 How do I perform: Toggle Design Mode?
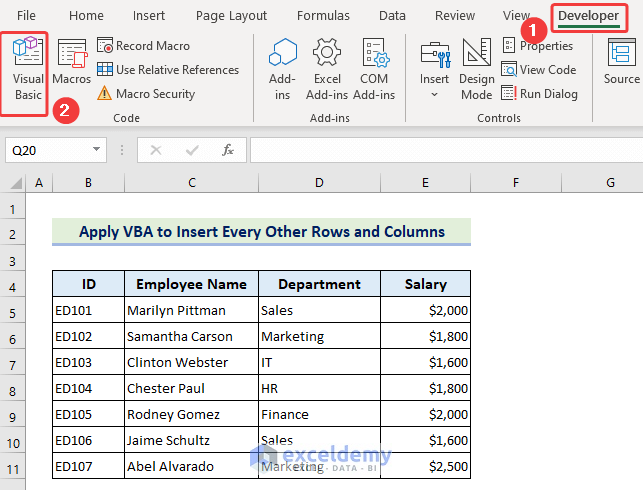477,70
